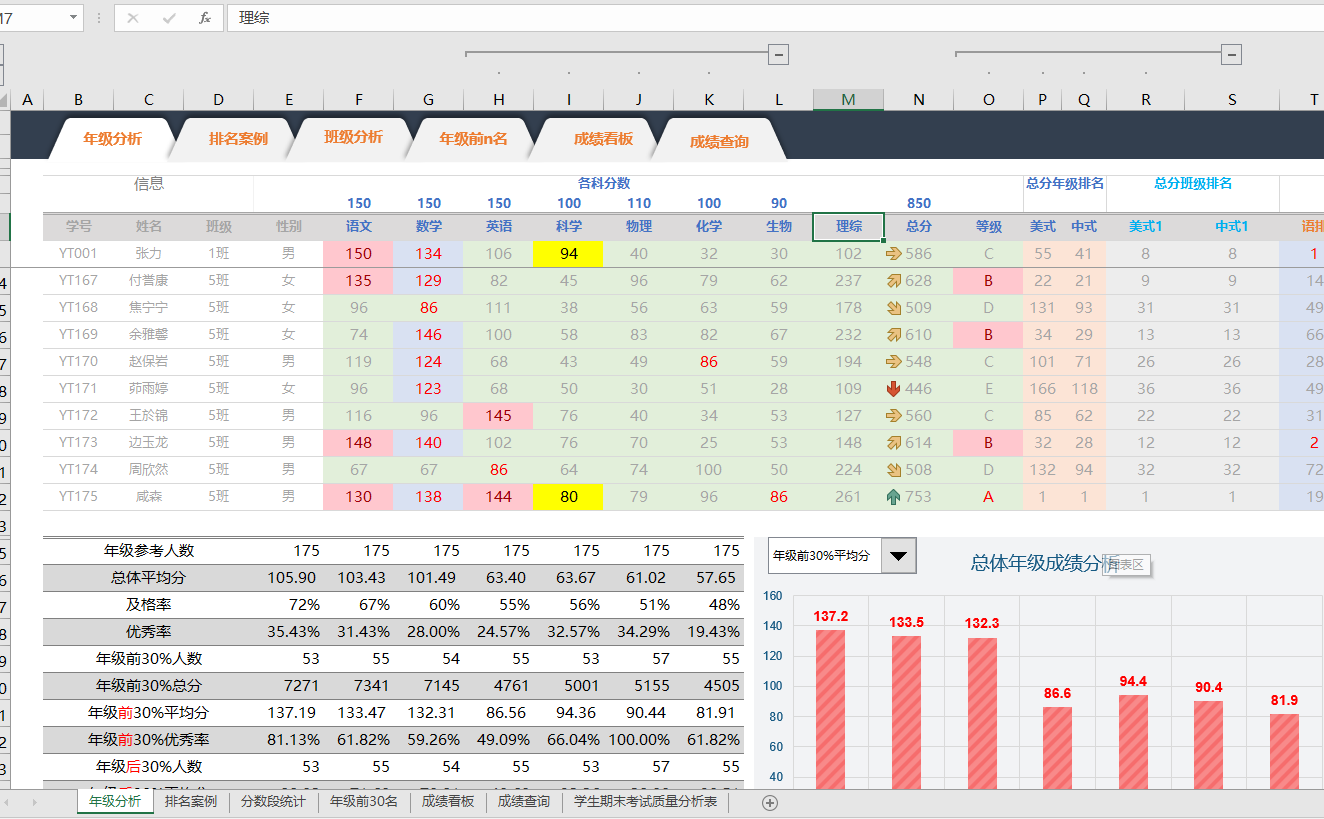The width and height of the screenshot is (1324, 819).
Task: Open the 成绩看板 sheet tab at the bottom
Action: coord(448,802)
